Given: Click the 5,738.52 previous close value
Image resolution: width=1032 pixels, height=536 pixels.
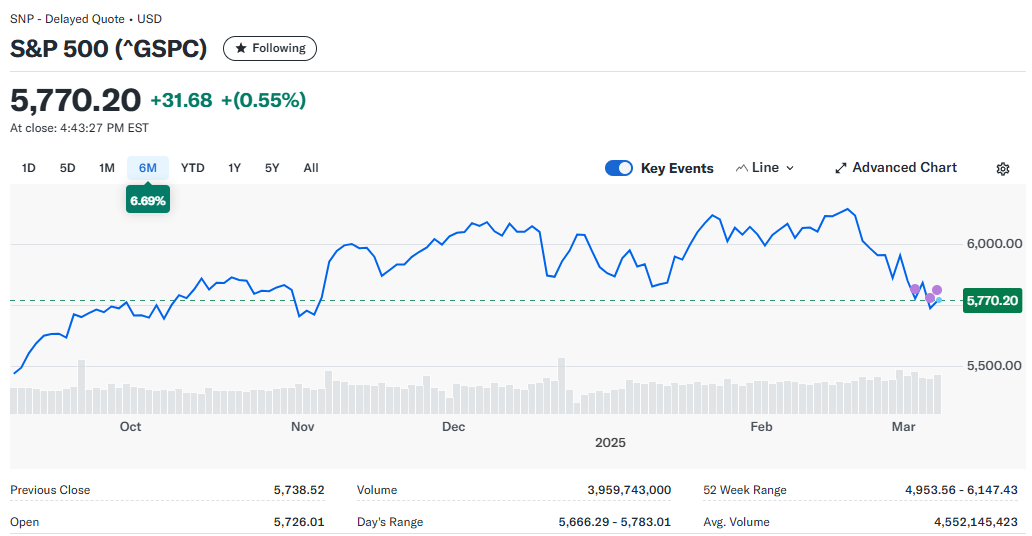Looking at the screenshot, I should [299, 490].
